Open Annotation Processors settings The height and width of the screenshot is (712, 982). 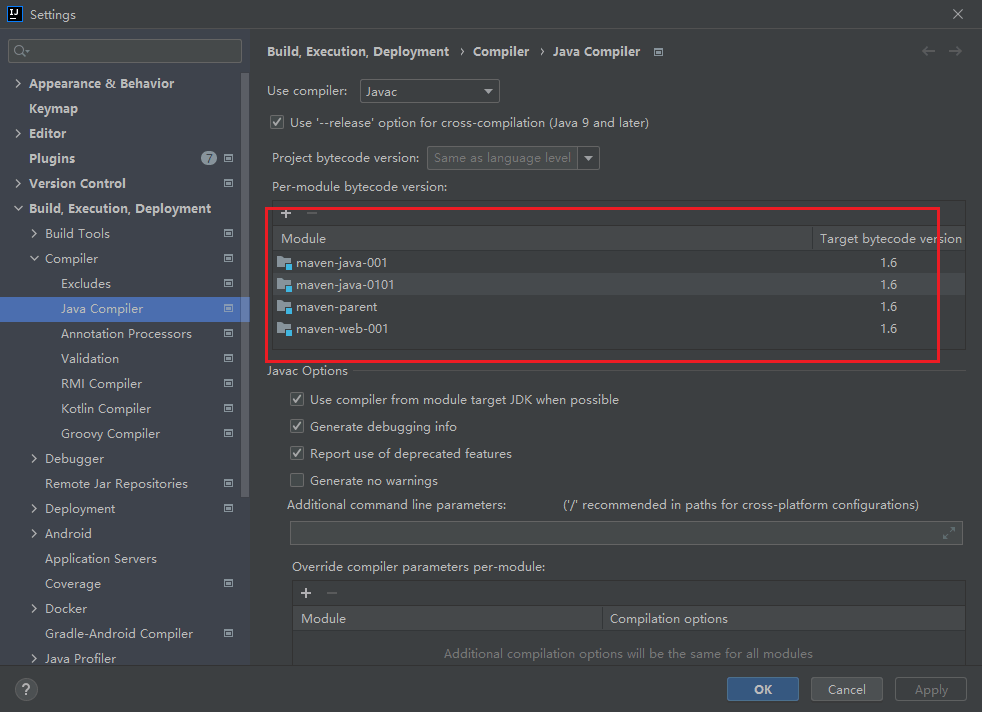[x=126, y=334]
